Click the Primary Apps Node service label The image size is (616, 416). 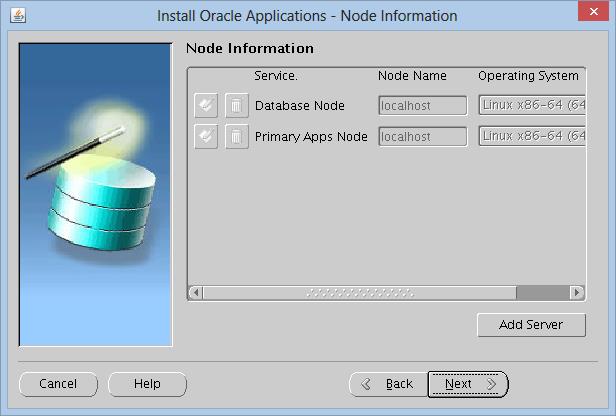(x=311, y=137)
